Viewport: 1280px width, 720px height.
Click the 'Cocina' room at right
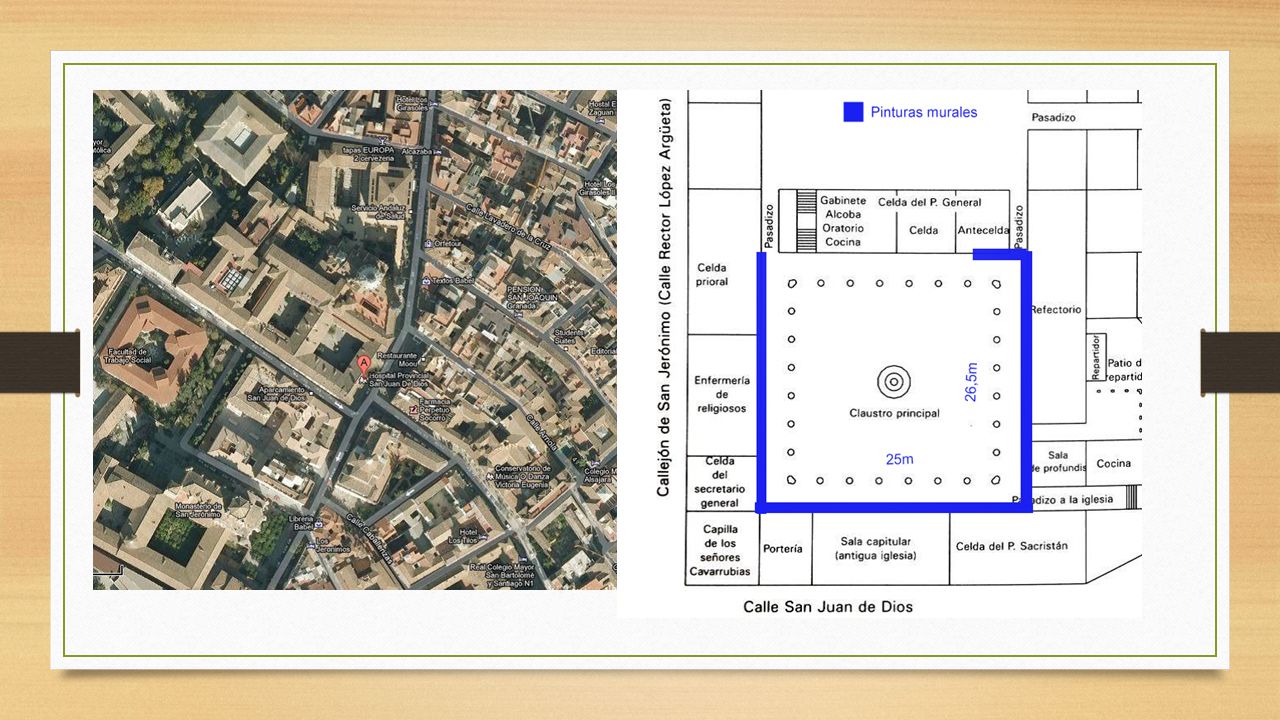click(1113, 463)
